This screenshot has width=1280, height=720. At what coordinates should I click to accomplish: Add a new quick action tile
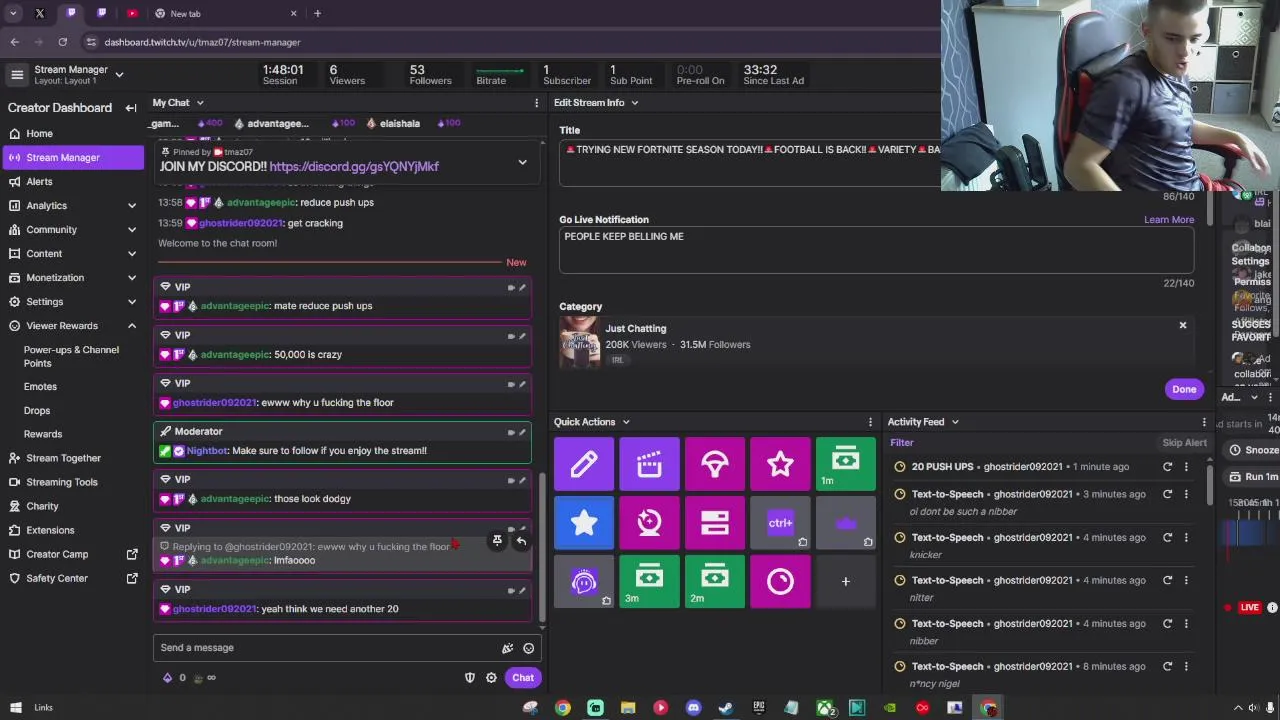846,581
